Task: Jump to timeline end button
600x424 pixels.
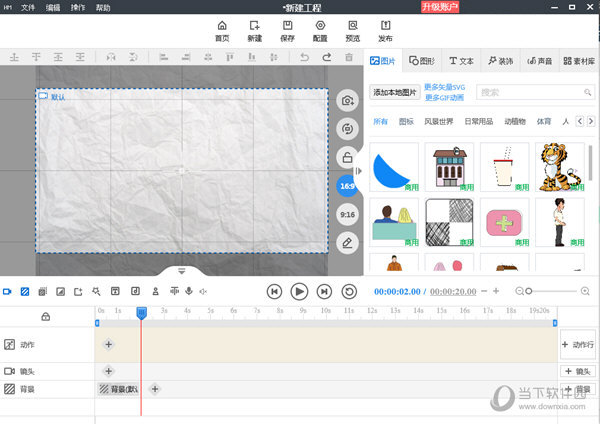Action: (x=324, y=292)
